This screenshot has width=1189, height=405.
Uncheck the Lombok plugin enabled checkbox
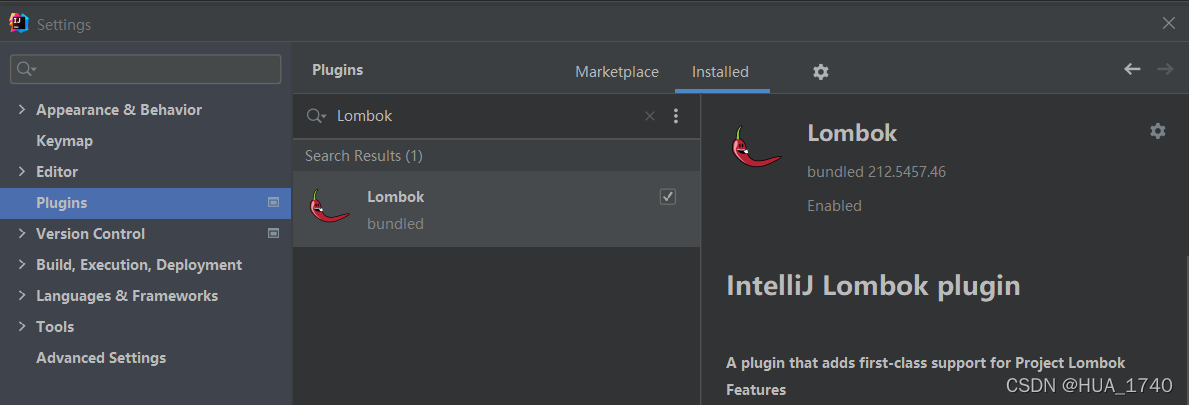668,196
